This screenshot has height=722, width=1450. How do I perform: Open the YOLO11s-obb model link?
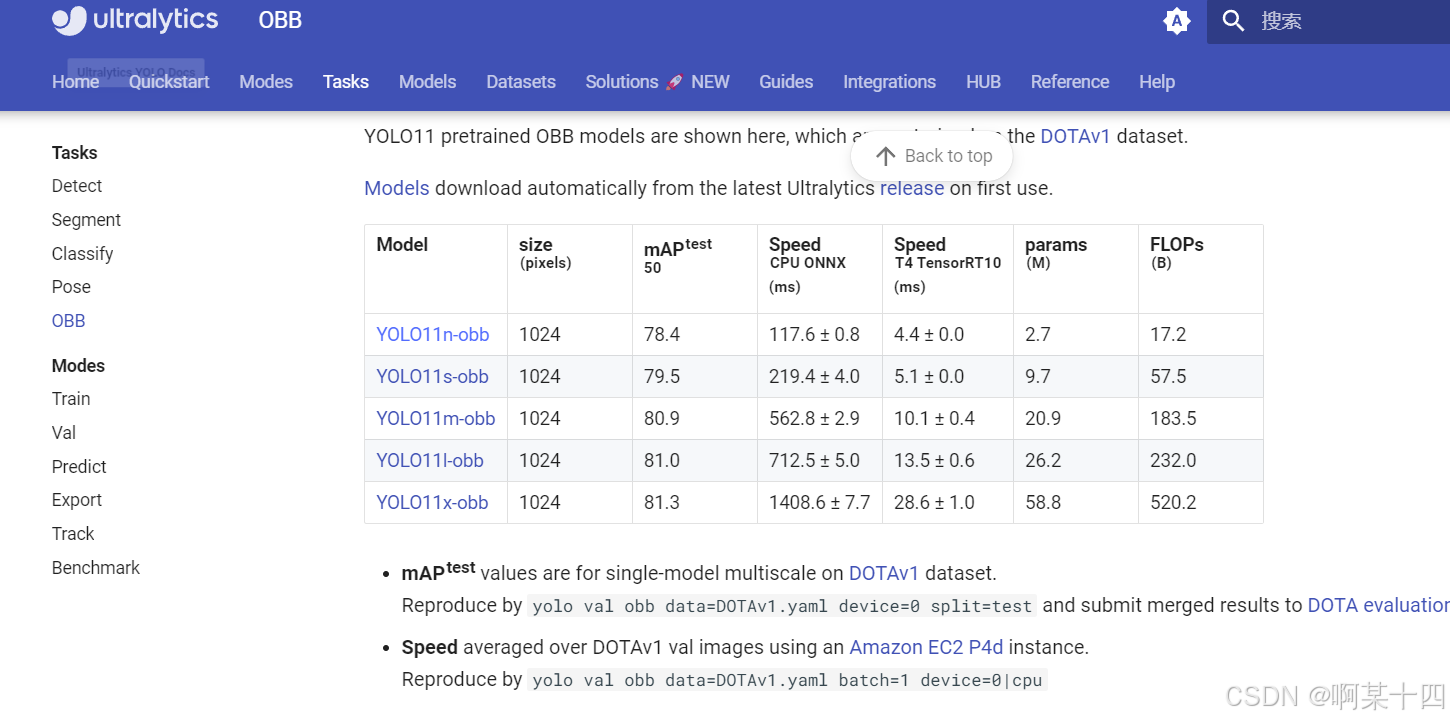[433, 377]
